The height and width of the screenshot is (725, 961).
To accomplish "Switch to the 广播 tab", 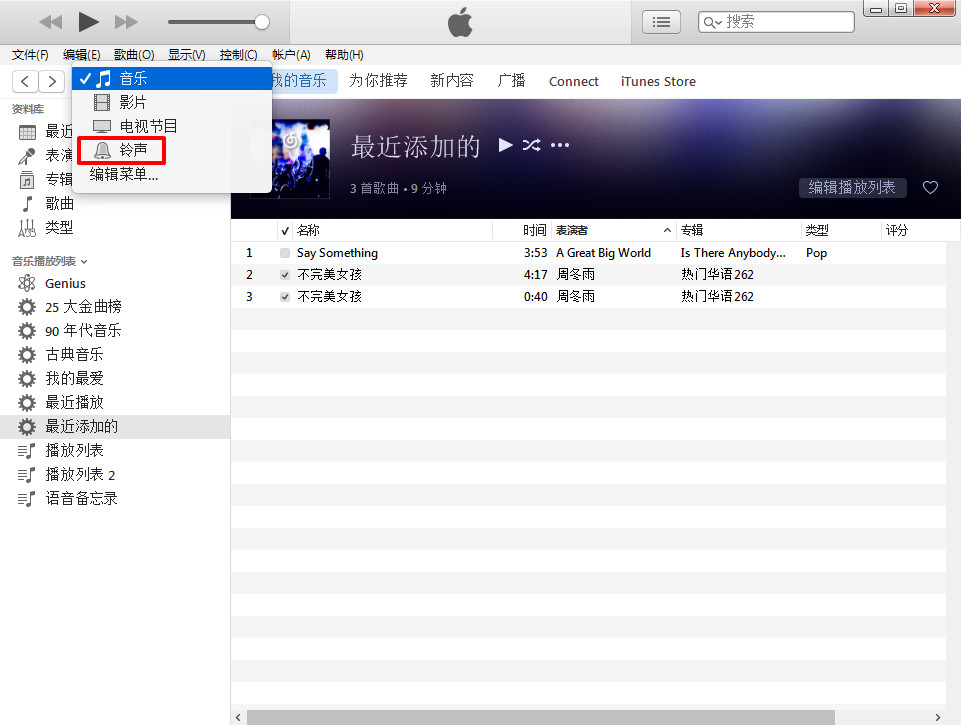I will click(x=511, y=81).
